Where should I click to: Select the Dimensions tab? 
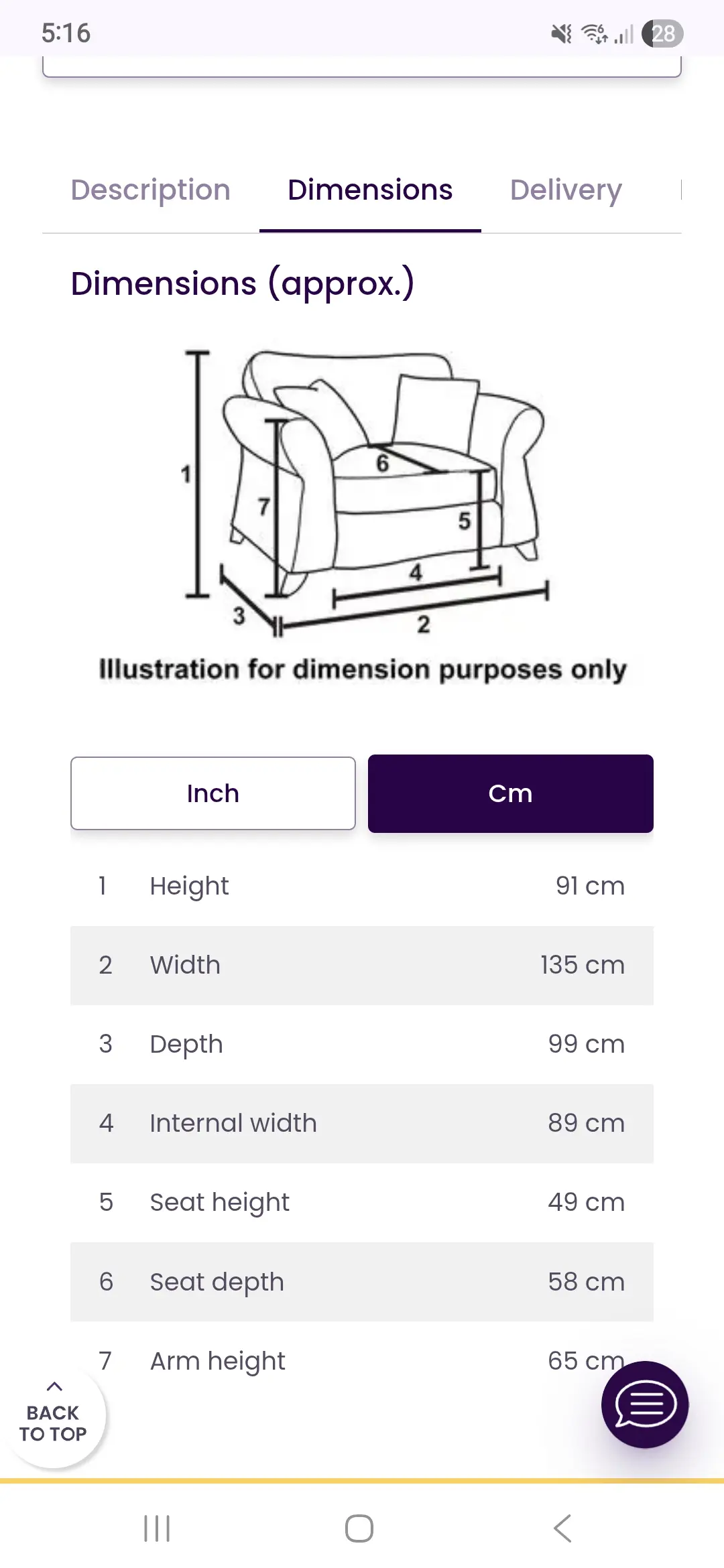[x=370, y=190]
